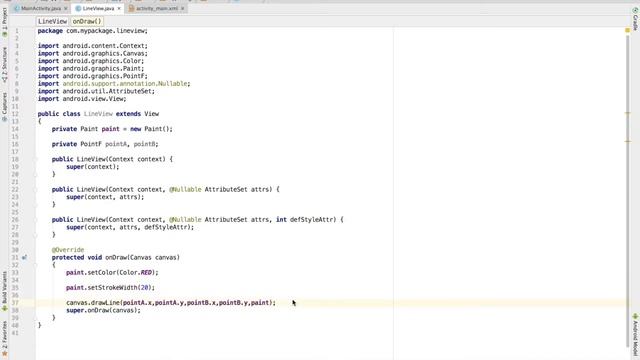Switch to the MainActivity.java tab

40,8
